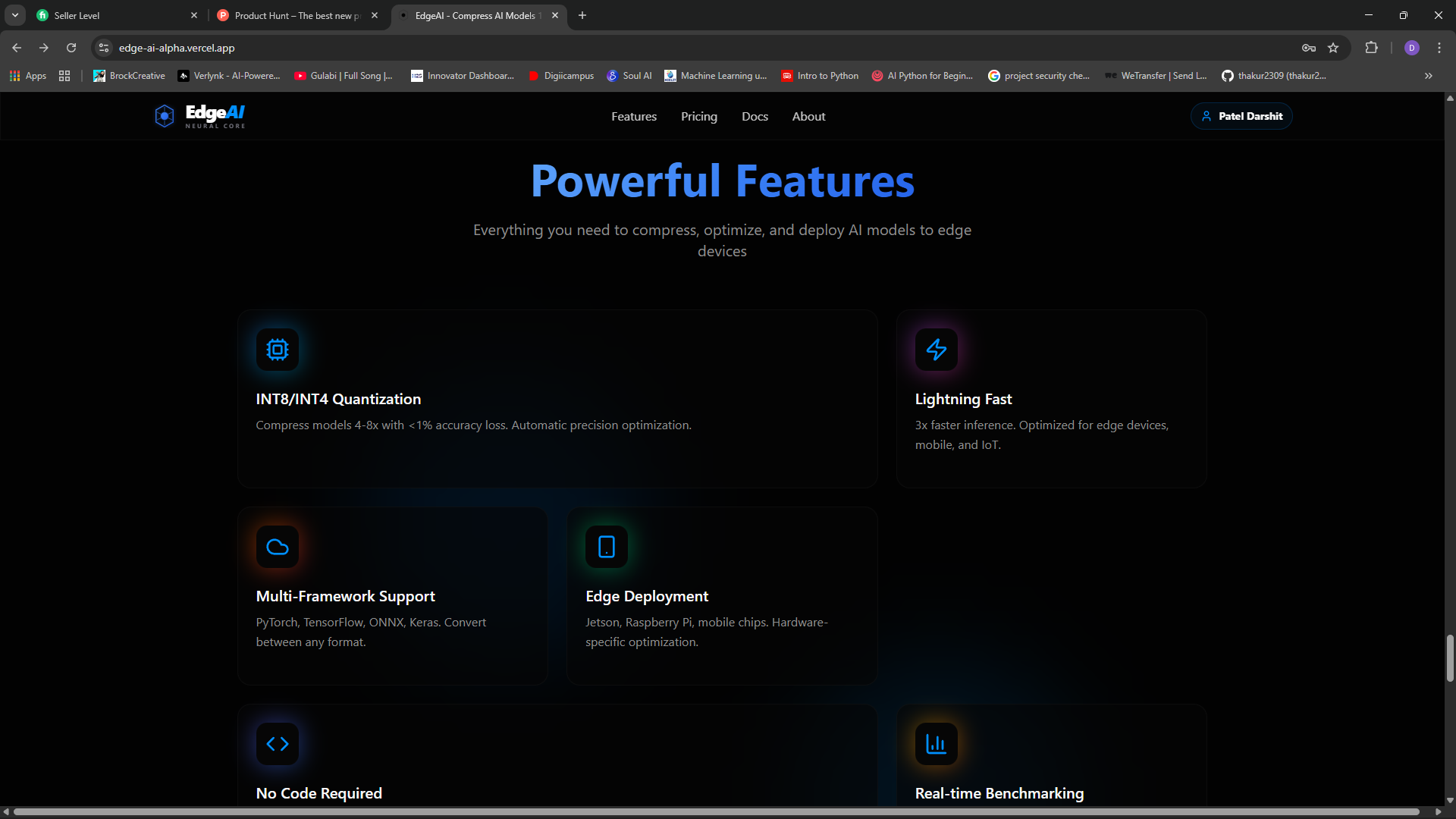Bookmark the page using the star icon

click(1334, 47)
